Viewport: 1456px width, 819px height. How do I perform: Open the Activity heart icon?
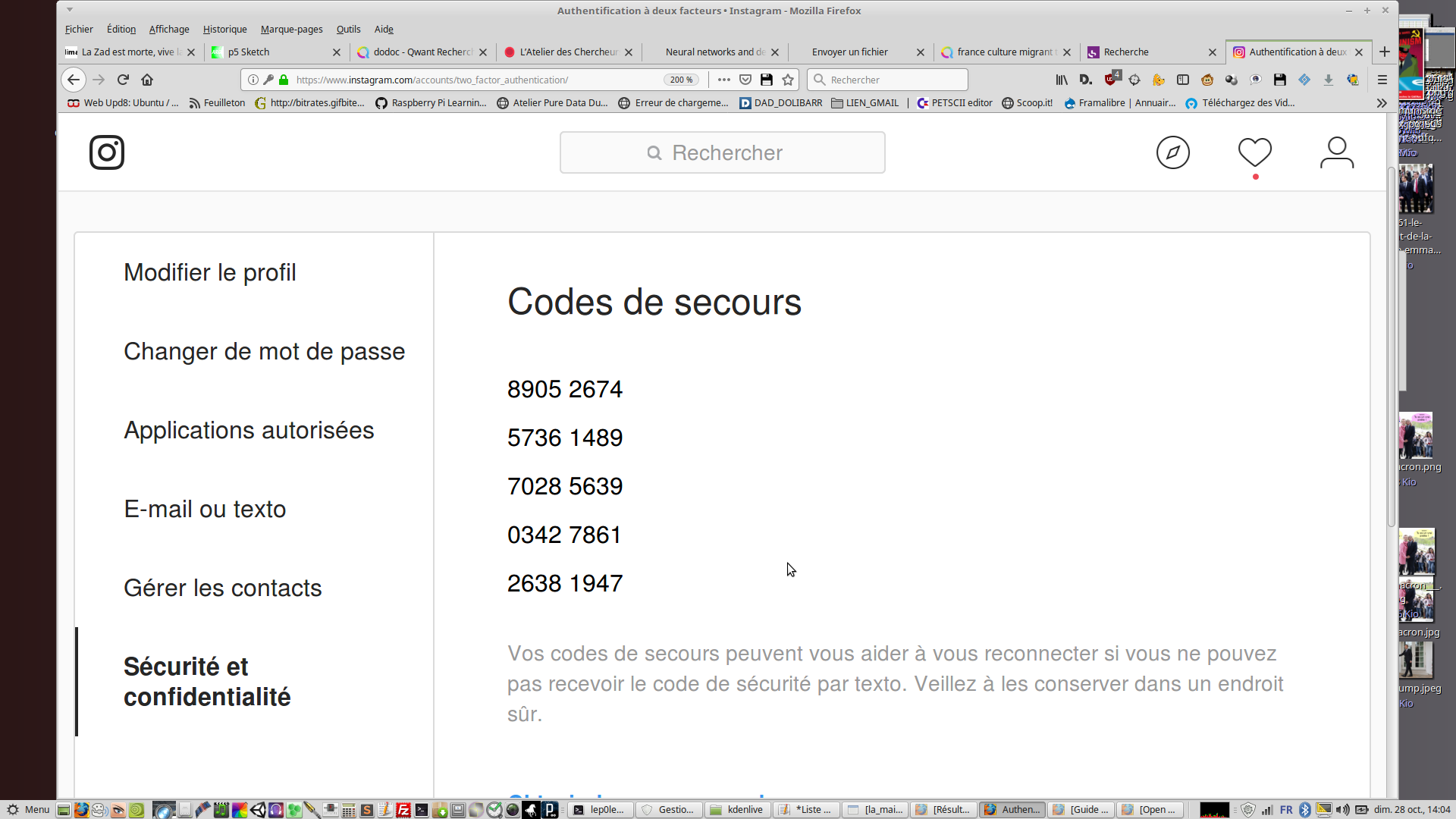click(x=1255, y=152)
